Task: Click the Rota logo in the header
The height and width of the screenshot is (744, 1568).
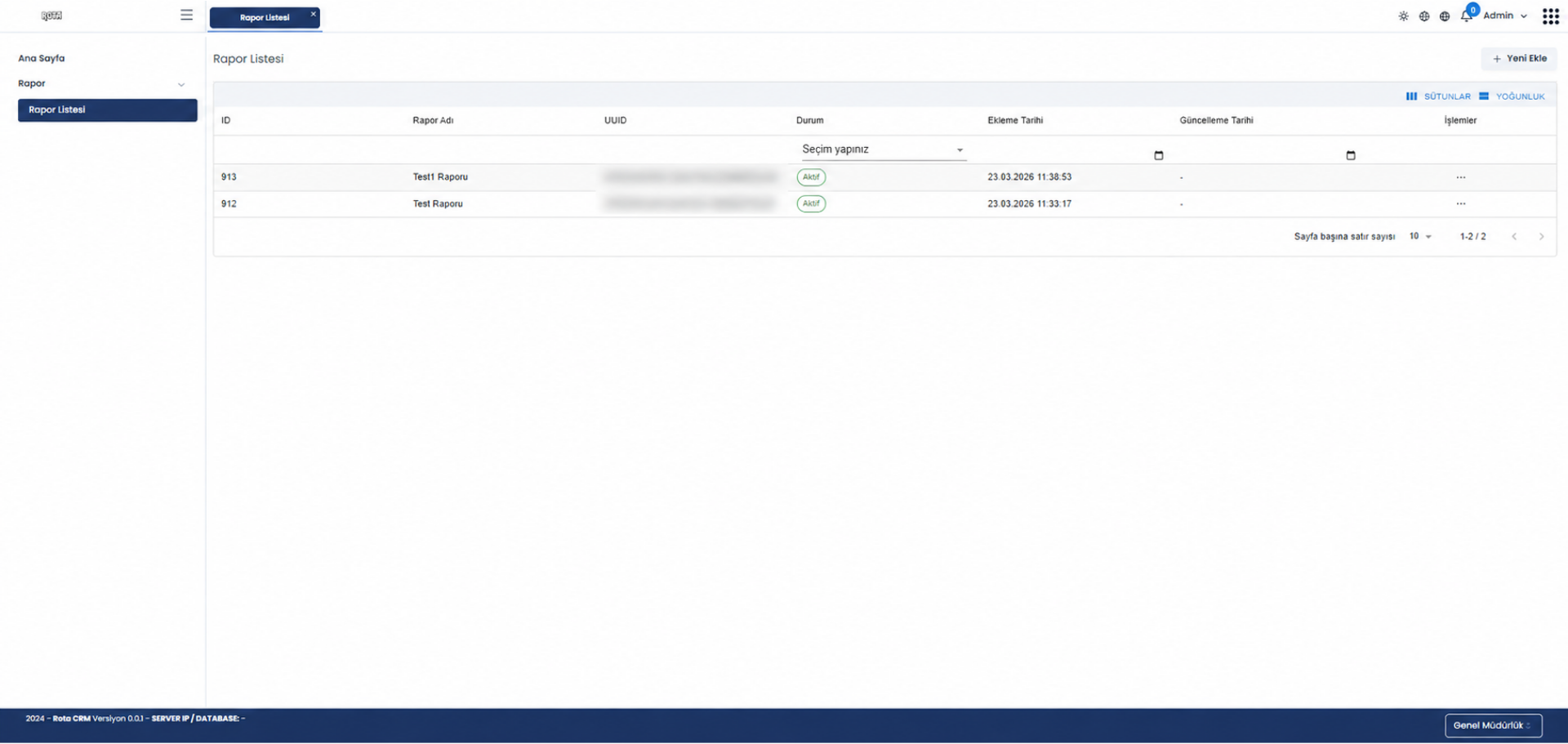Action: [51, 16]
